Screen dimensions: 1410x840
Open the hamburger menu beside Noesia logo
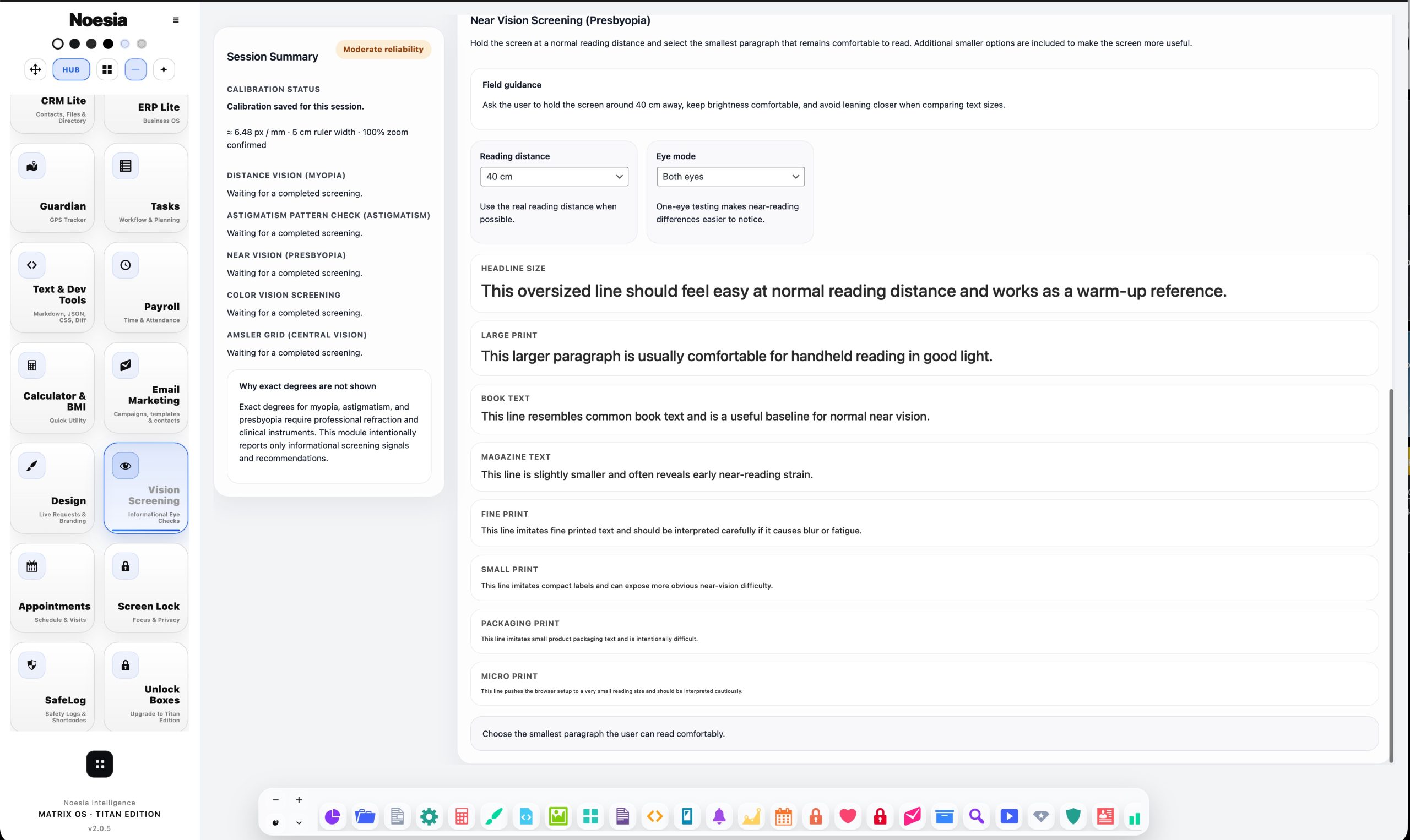pos(176,20)
